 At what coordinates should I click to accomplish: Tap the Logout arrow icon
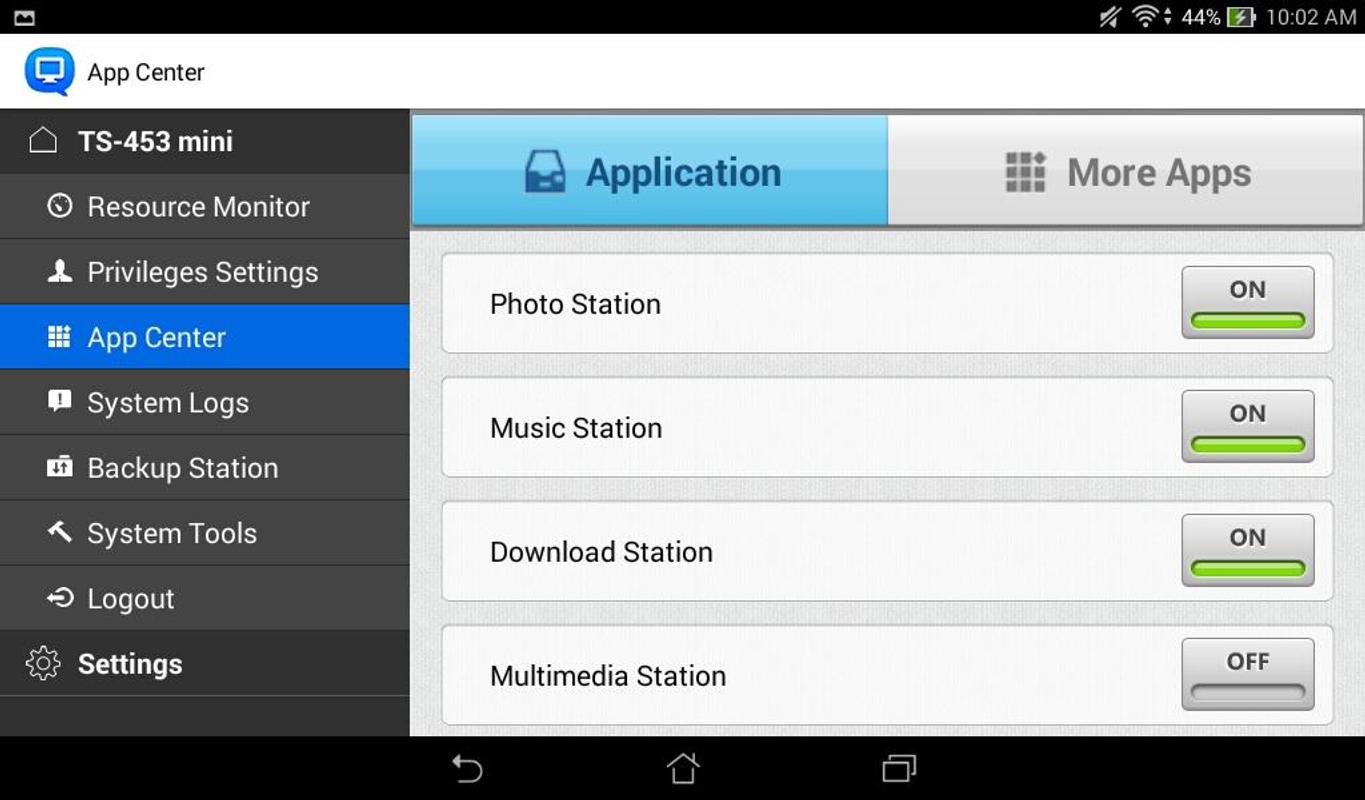tap(60, 598)
